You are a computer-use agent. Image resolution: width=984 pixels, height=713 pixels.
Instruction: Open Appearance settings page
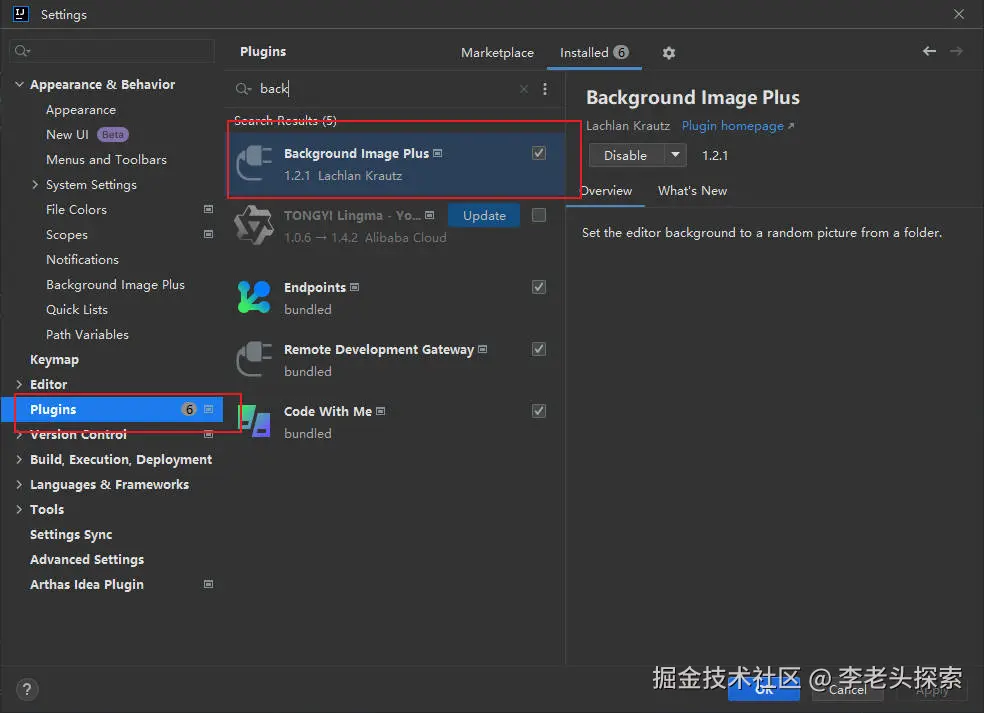[81, 110]
